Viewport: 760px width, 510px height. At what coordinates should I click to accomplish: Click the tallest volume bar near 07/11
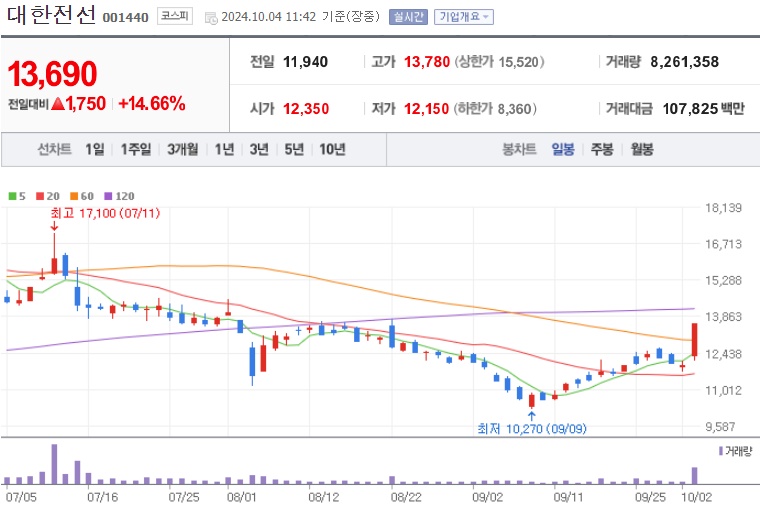tap(54, 464)
